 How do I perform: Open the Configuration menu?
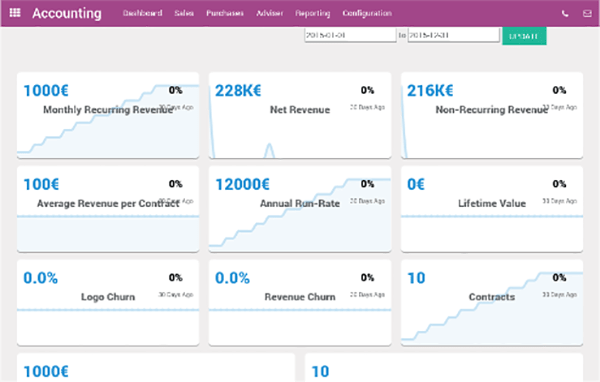tap(367, 13)
